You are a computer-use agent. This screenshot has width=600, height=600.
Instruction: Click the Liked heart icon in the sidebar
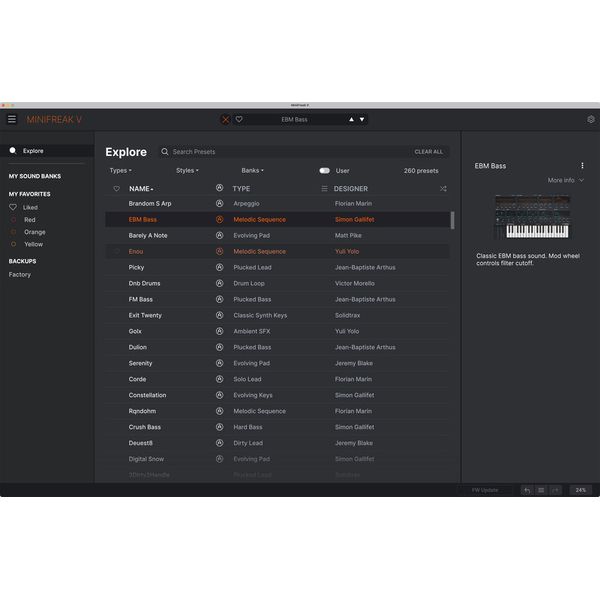point(13,207)
